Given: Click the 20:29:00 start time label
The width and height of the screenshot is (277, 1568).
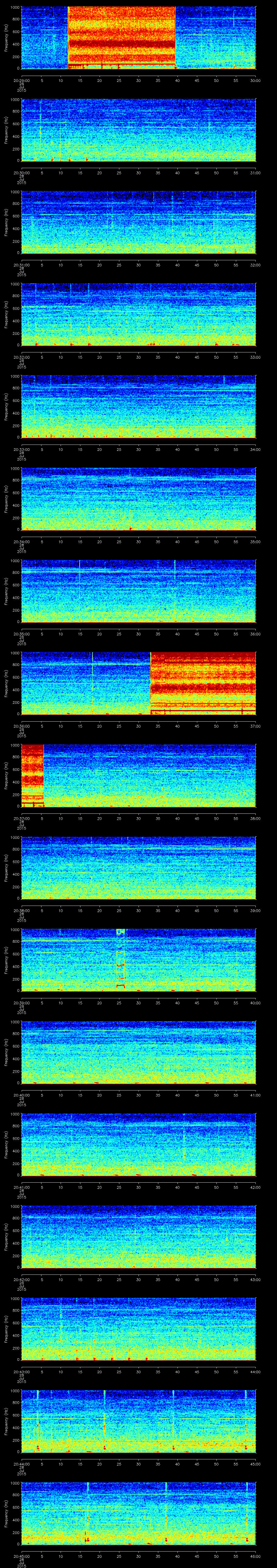Looking at the screenshot, I should coord(21,80).
